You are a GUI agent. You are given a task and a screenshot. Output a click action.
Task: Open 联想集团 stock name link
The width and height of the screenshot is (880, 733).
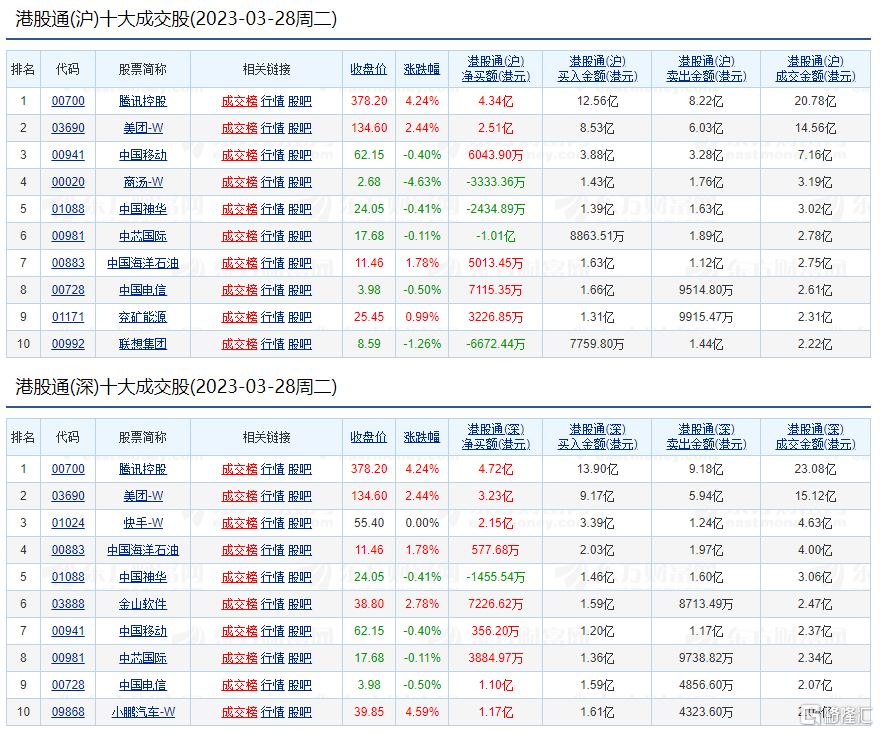coord(143,343)
